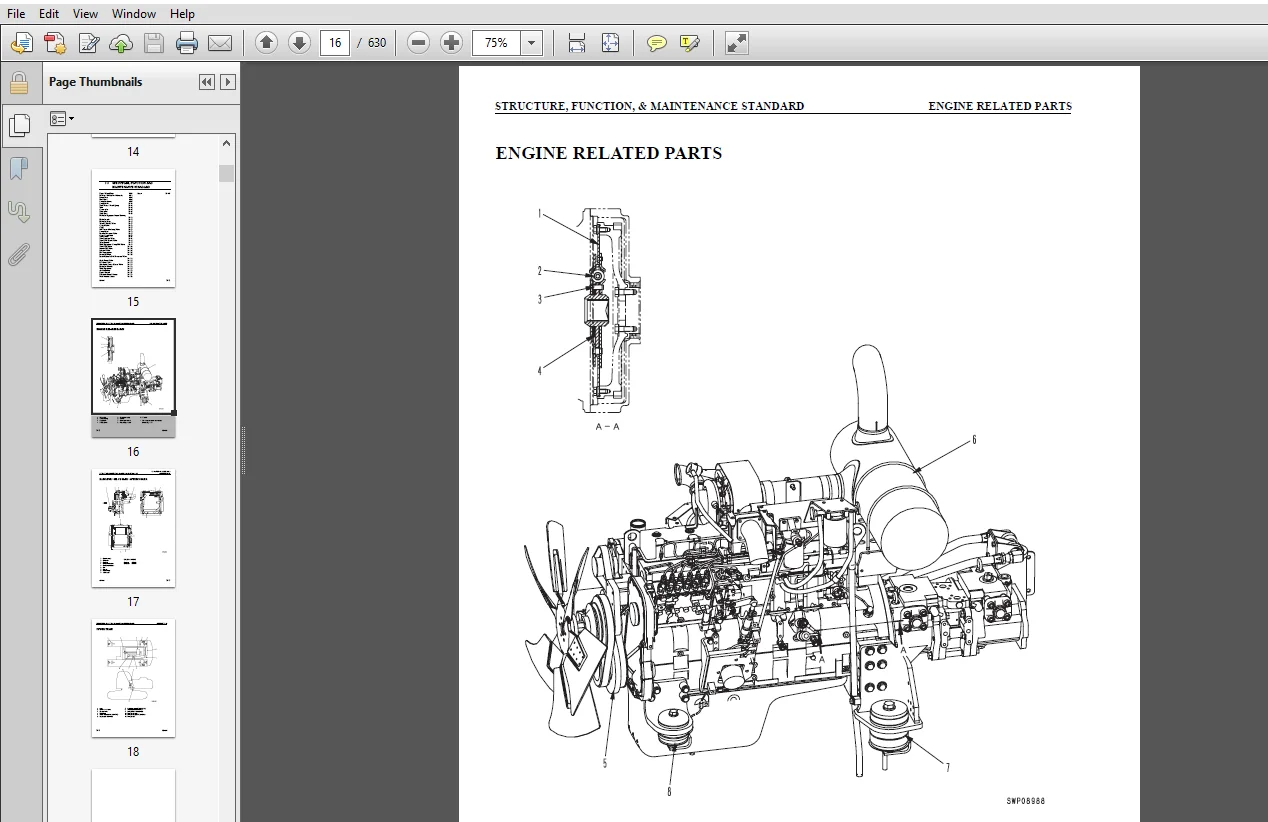Open the Bookmarks panel icon
The width and height of the screenshot is (1268, 822).
tap(19, 168)
